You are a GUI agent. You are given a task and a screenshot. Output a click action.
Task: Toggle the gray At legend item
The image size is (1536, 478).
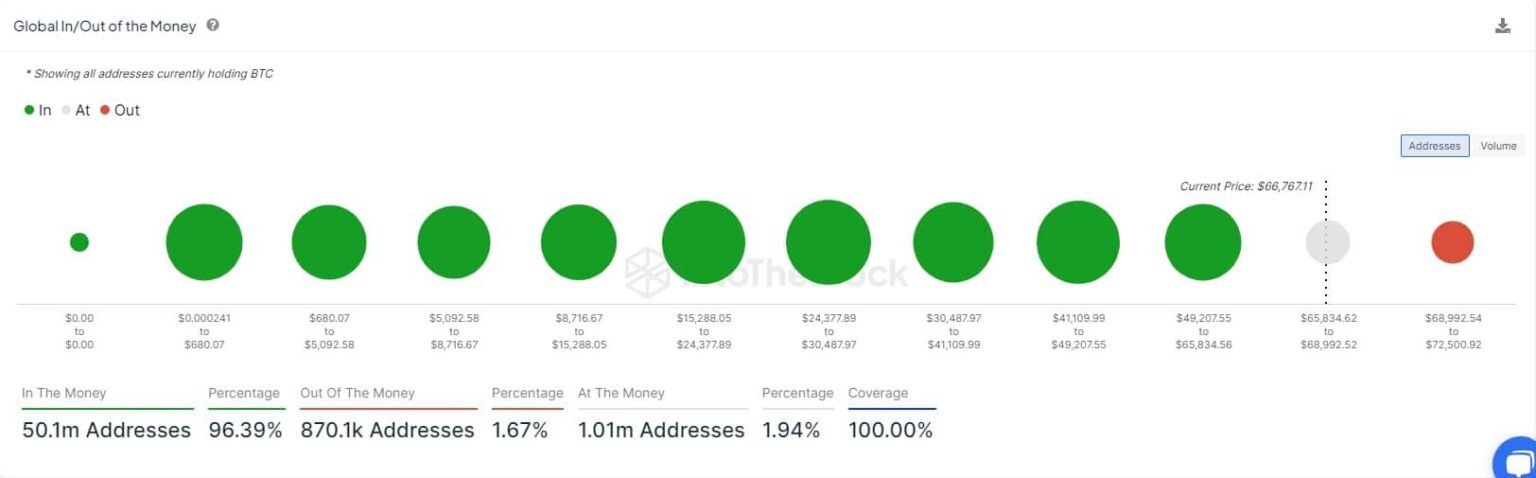[x=76, y=110]
